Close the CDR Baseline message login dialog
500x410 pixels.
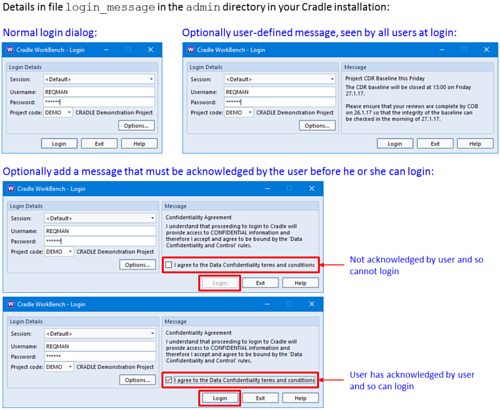pyautogui.click(x=487, y=50)
